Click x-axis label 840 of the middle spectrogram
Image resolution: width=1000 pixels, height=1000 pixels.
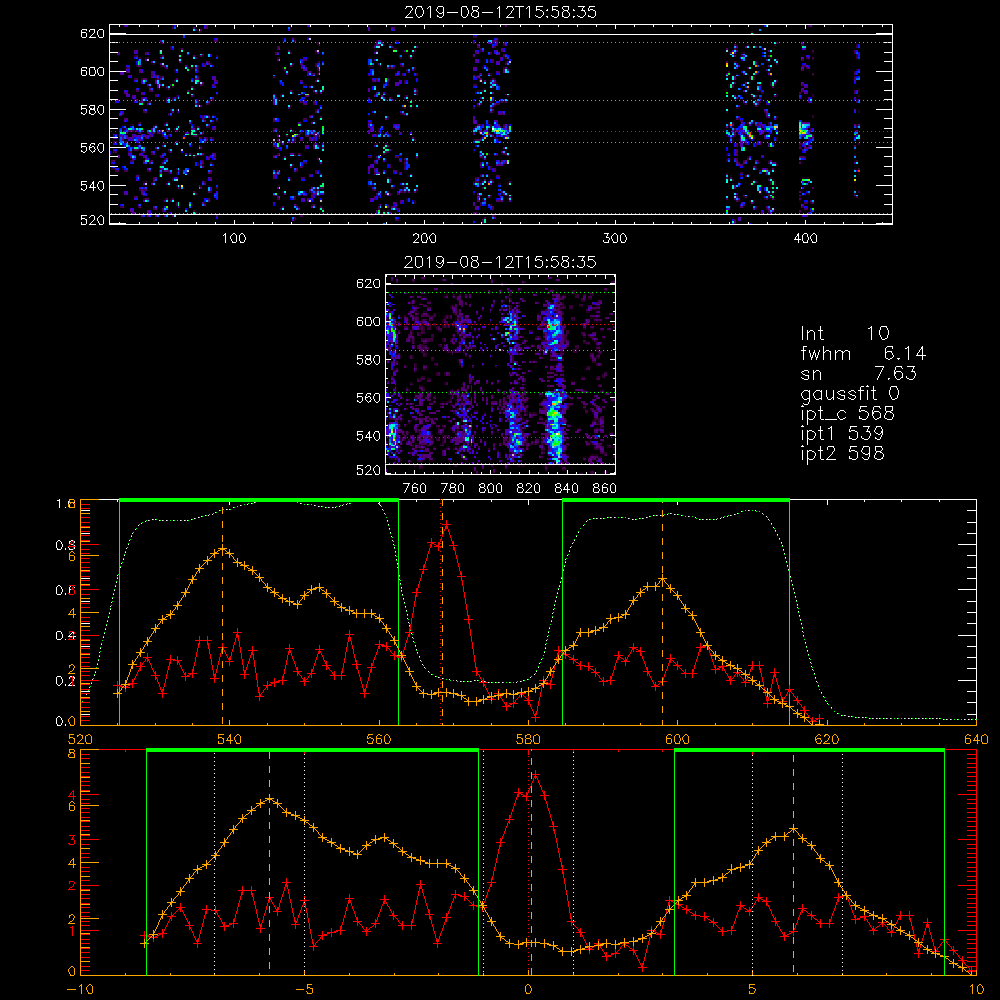pos(566,489)
